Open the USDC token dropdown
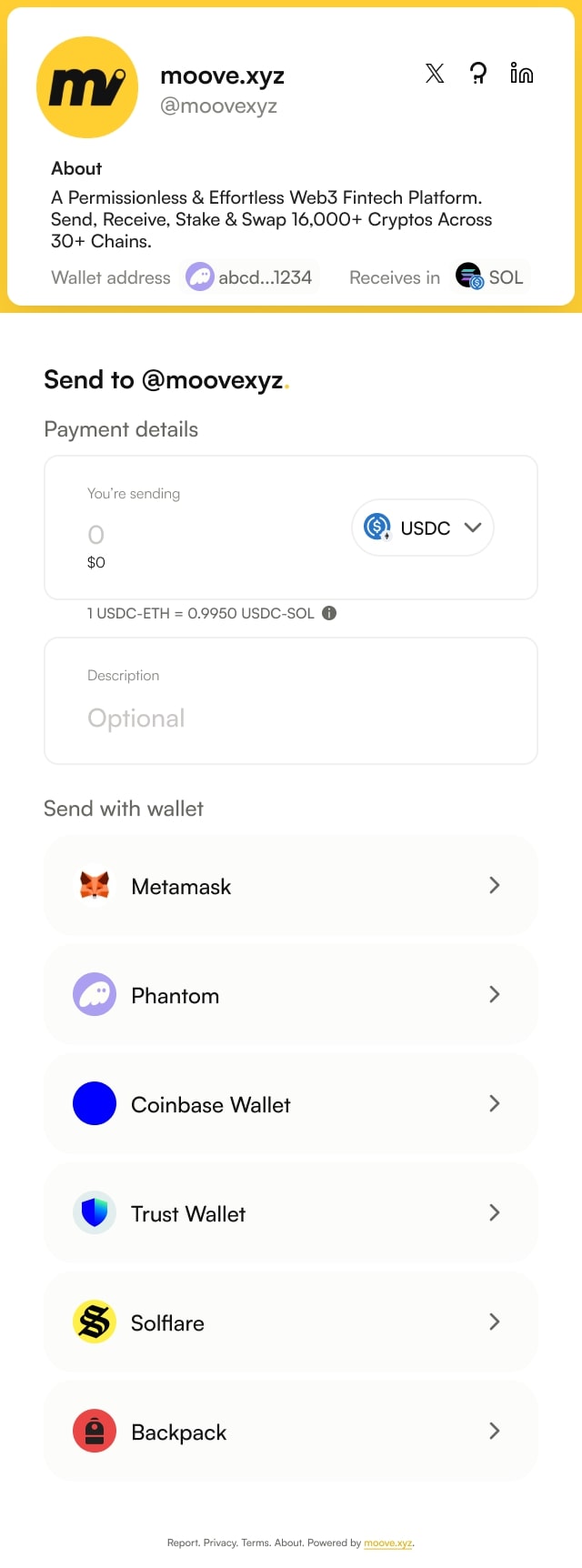582x1568 pixels. (423, 528)
